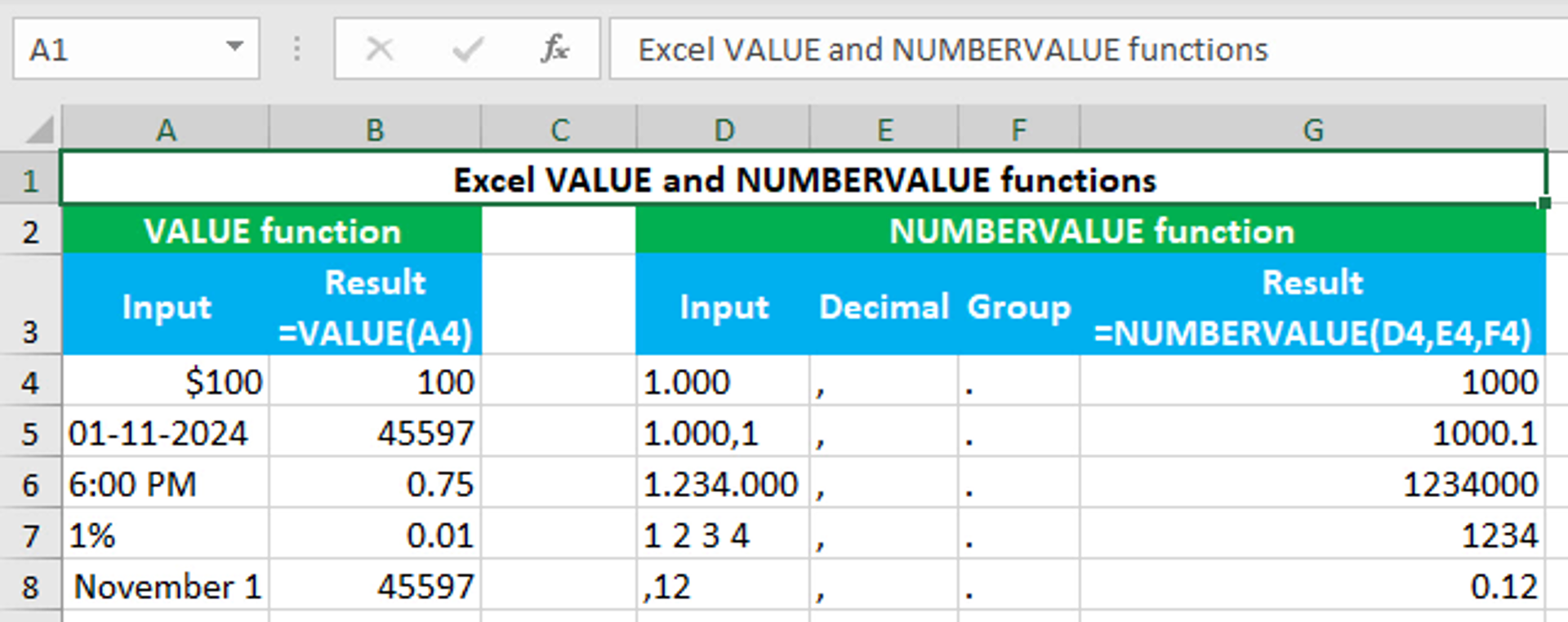Click the green 'NUMBERVALUE function' header cell

[x=1091, y=231]
